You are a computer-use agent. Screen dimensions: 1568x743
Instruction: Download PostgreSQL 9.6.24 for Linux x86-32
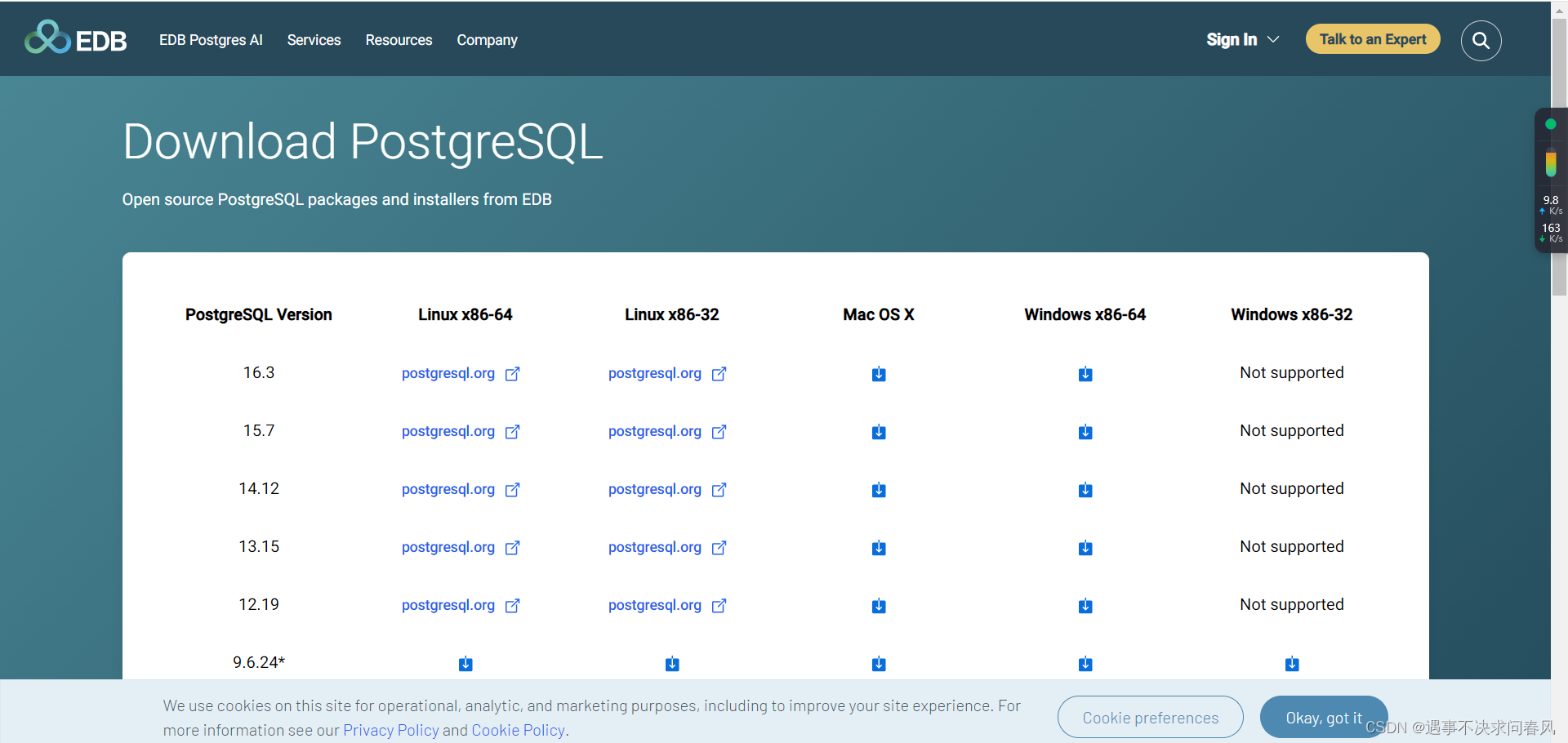pos(672,664)
